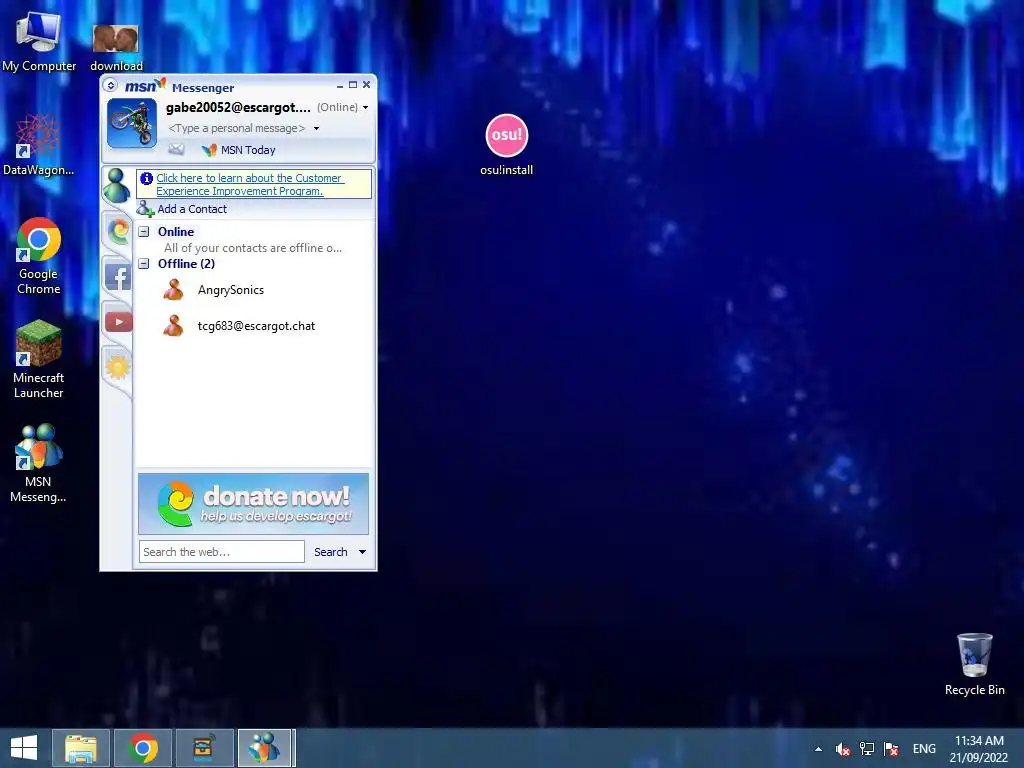1024x768 pixels.
Task: Open the Google Chrome desktop shortcut
Action: [x=39, y=256]
